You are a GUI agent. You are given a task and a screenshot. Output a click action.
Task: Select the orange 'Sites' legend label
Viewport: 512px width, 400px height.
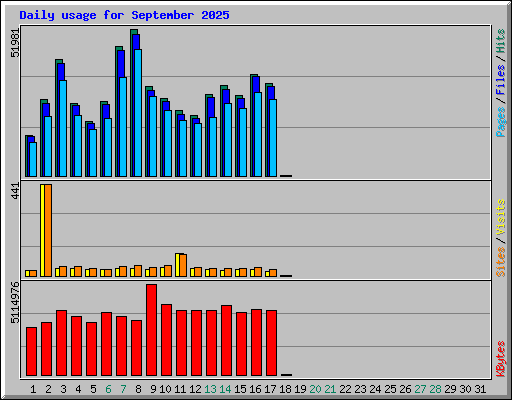coord(500,262)
